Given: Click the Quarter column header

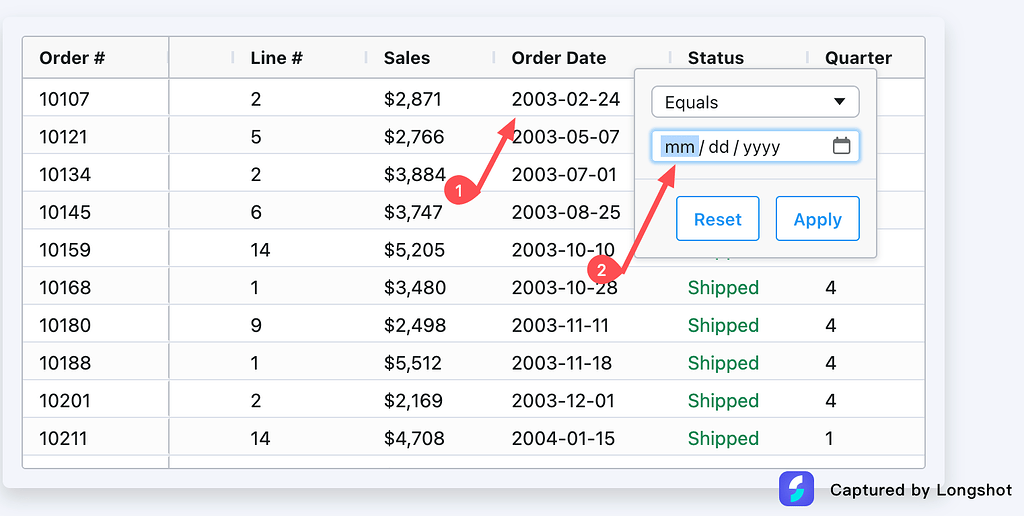Looking at the screenshot, I should [858, 58].
